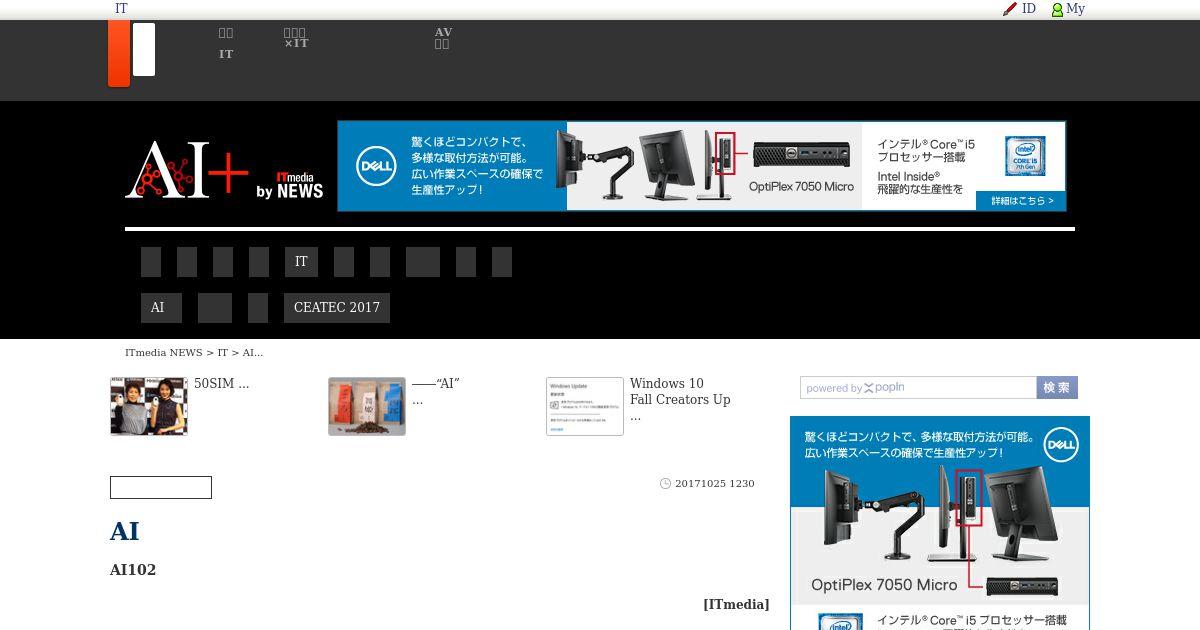Open the coffee bags article thumbnail
This screenshot has width=1200, height=630.
pyautogui.click(x=367, y=406)
